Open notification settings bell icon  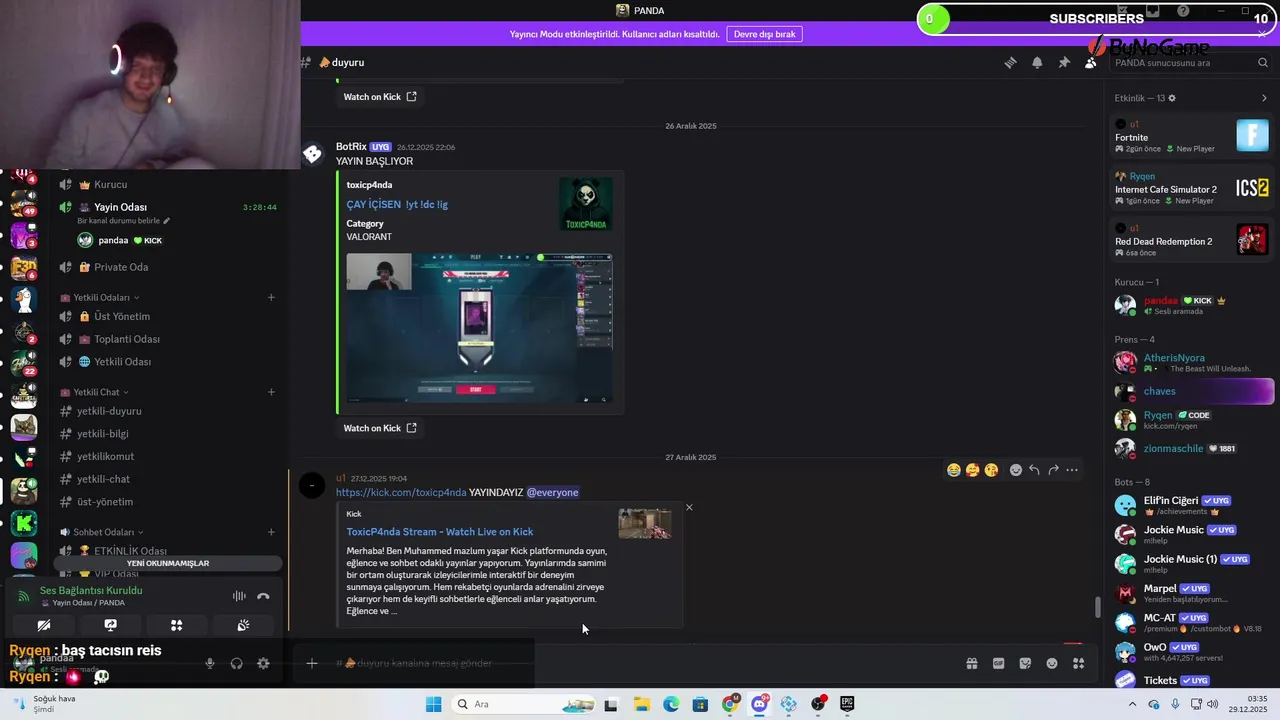pyautogui.click(x=1037, y=62)
